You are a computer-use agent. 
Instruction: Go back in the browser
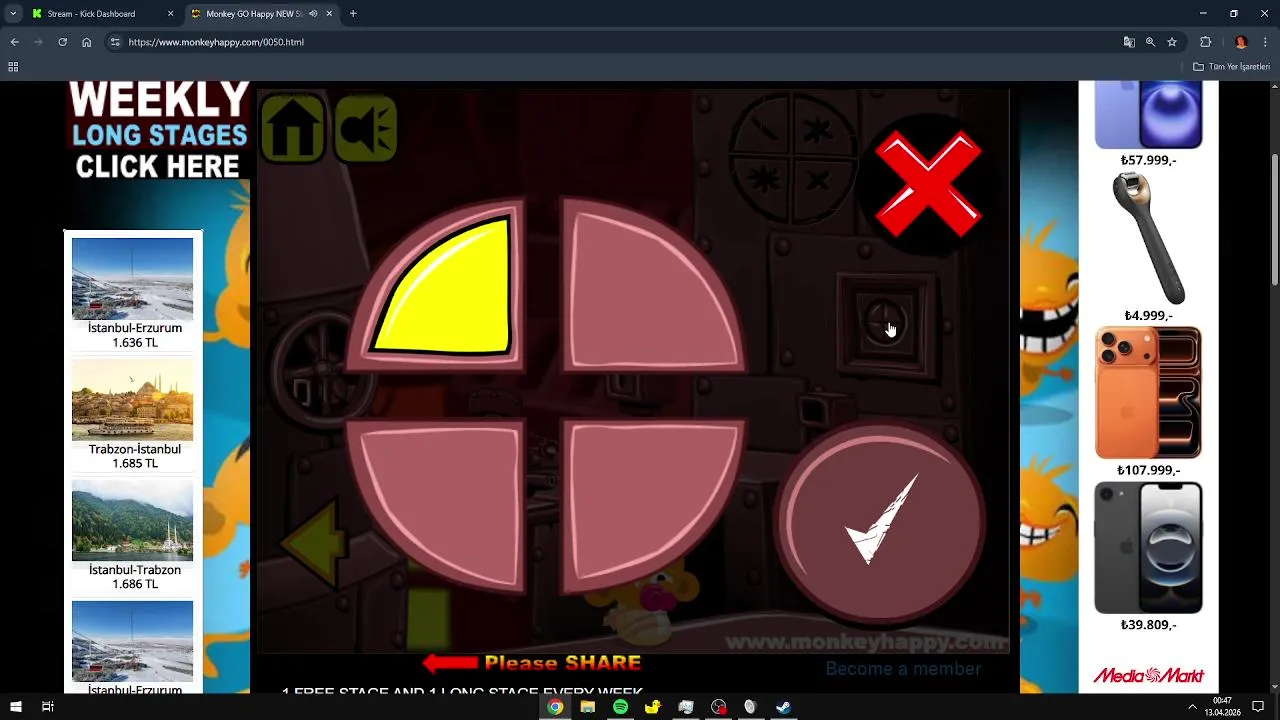tap(15, 42)
